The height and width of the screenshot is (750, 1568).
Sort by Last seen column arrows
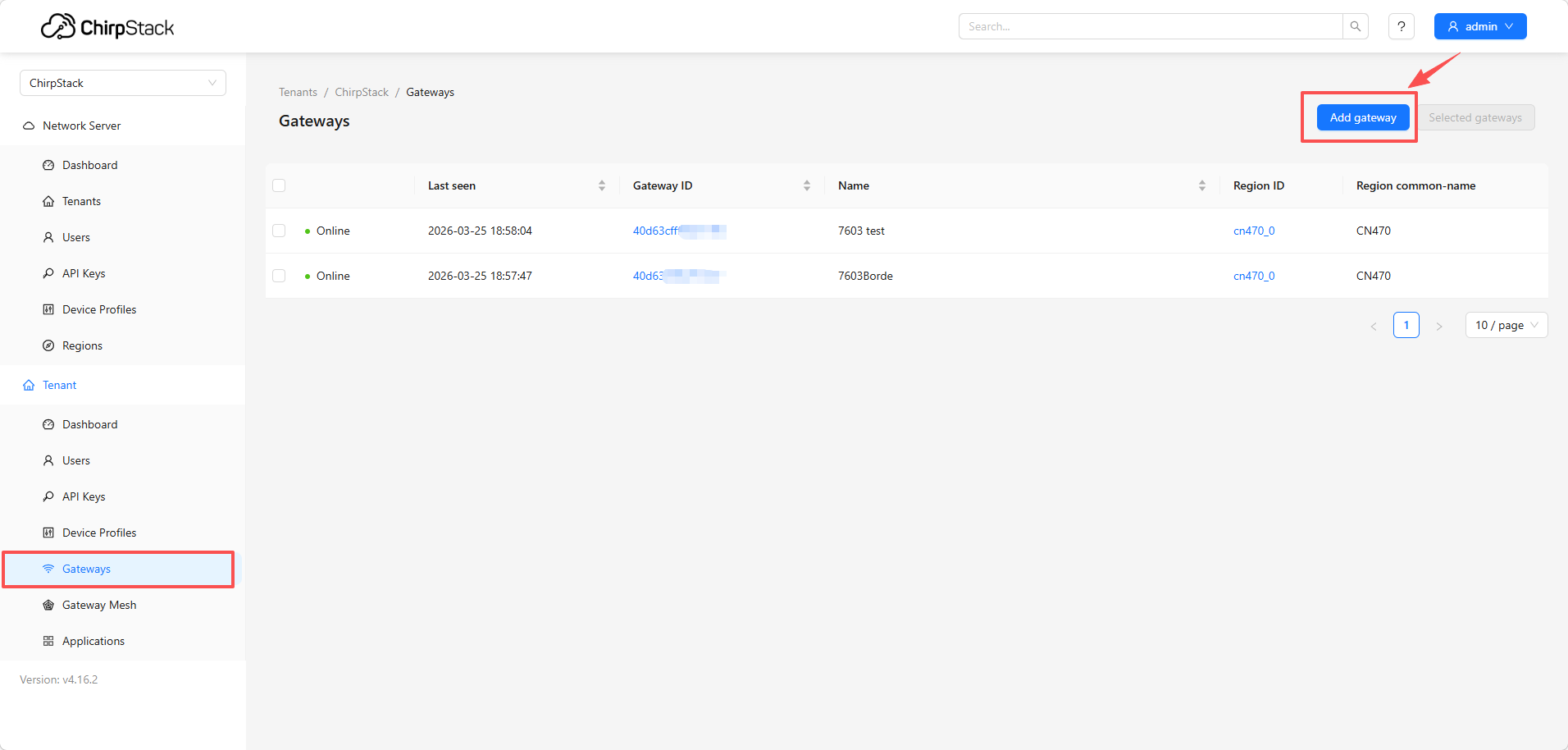[602, 185]
